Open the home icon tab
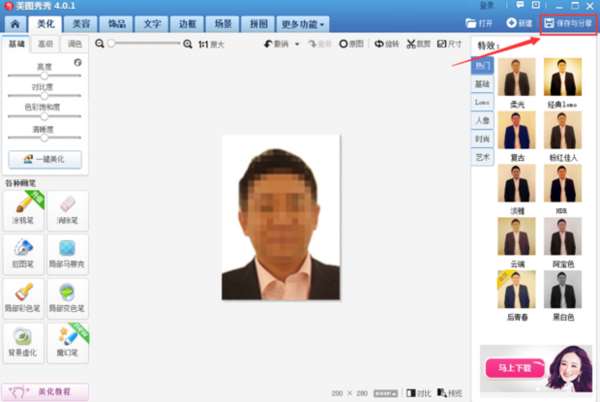This screenshot has height=402, width=600. pyautogui.click(x=15, y=24)
